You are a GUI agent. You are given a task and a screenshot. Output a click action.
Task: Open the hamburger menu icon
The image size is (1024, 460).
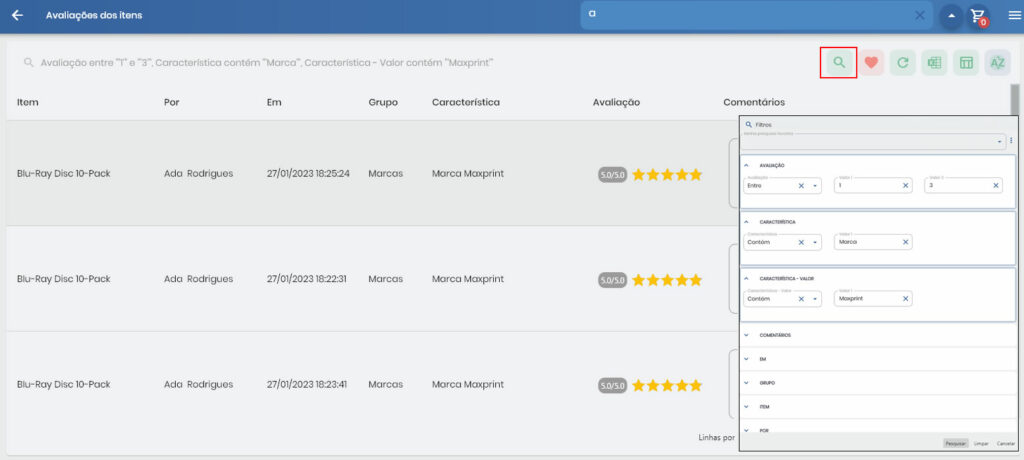click(1015, 15)
